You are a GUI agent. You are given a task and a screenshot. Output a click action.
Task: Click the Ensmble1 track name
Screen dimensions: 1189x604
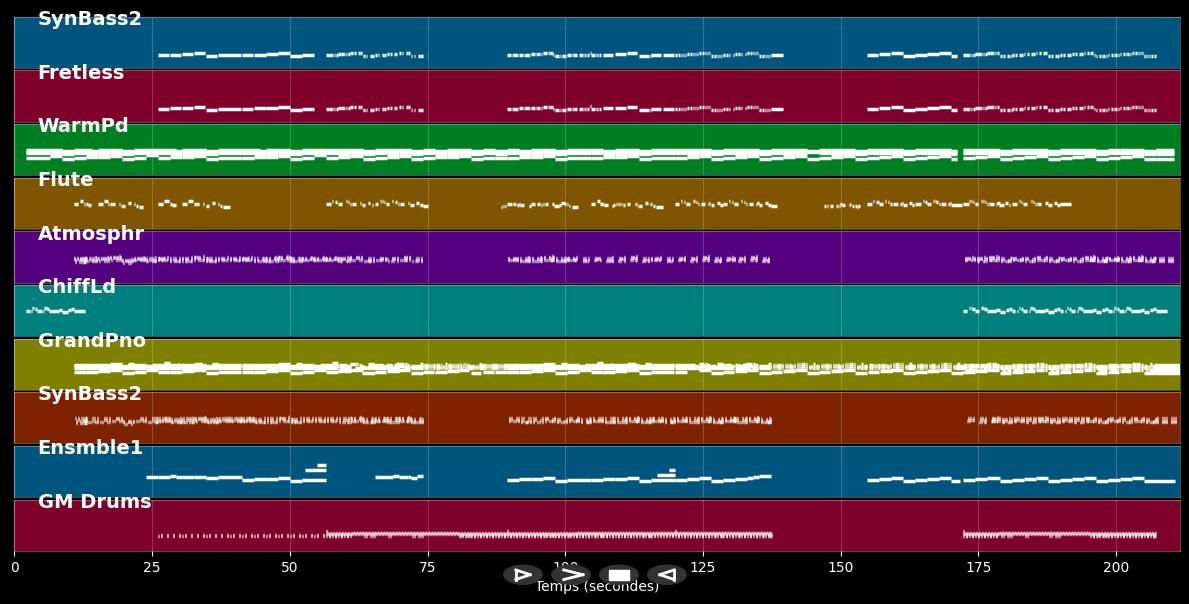pos(91,448)
